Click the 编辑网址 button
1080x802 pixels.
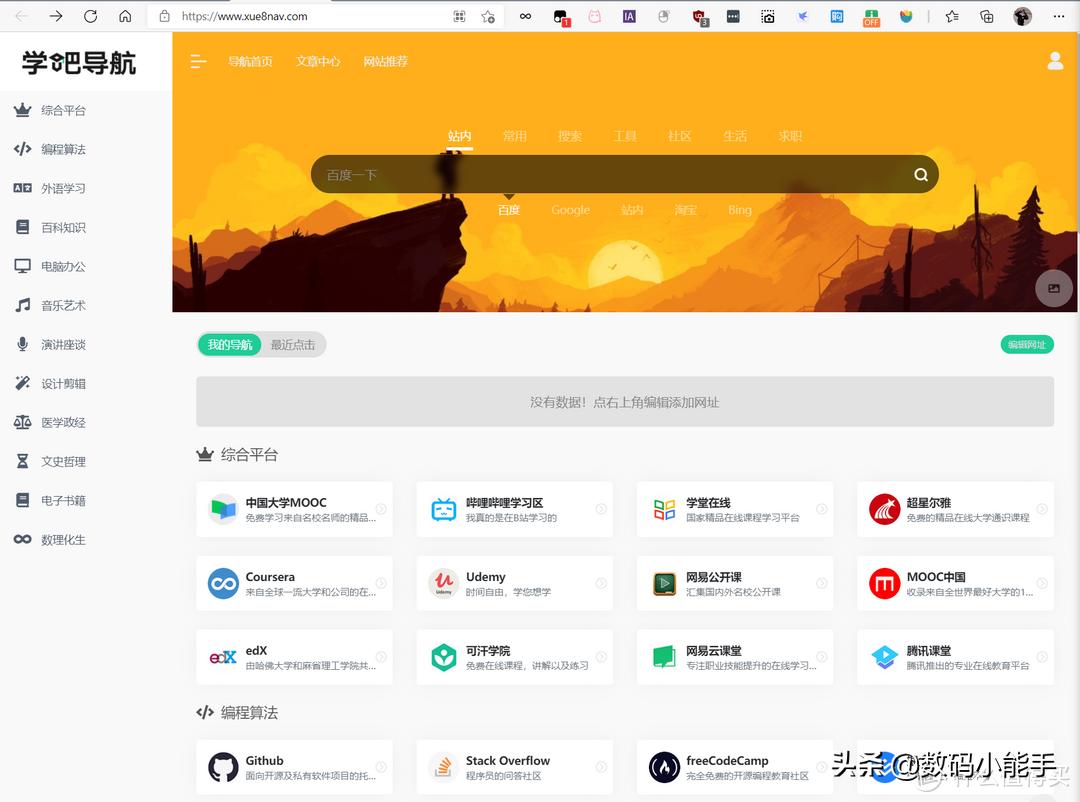tap(1027, 345)
